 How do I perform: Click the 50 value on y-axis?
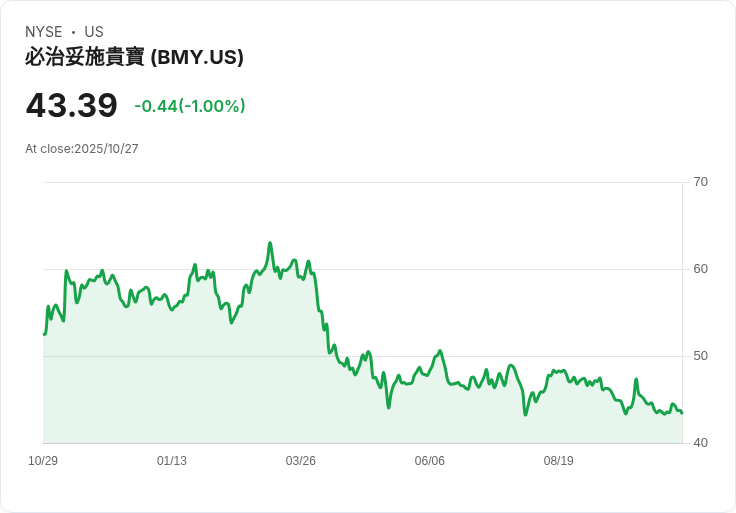tap(701, 356)
